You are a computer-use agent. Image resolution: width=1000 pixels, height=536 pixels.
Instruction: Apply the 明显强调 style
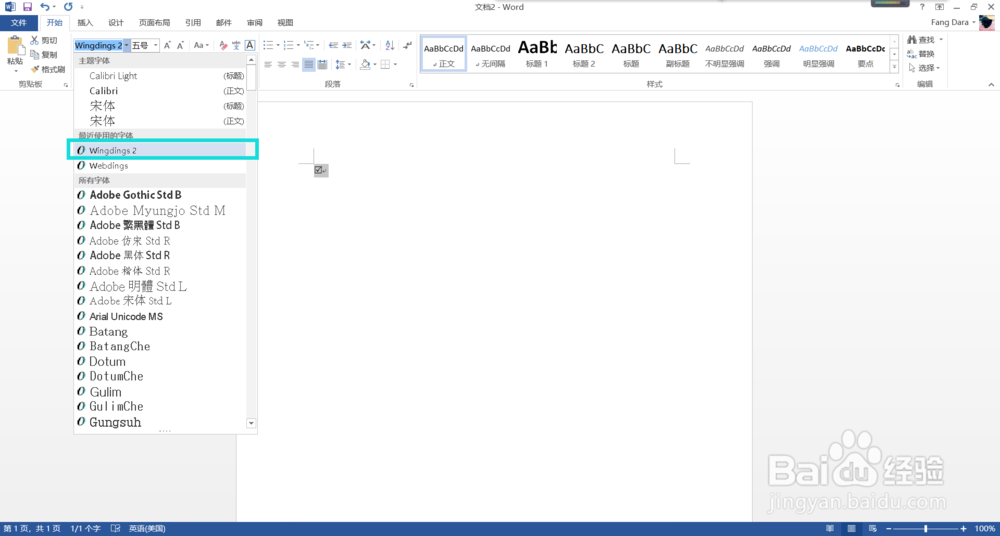[x=818, y=54]
